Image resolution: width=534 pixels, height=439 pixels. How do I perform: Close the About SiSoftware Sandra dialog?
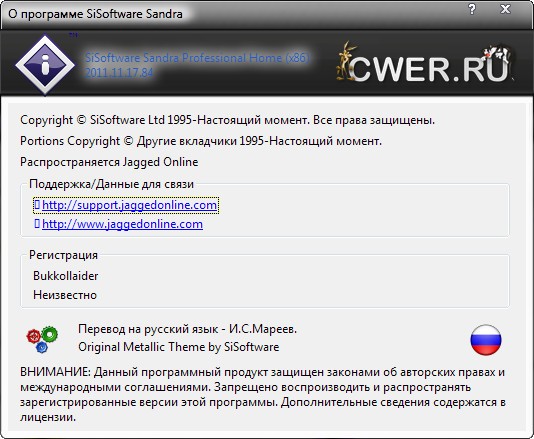[505, 9]
